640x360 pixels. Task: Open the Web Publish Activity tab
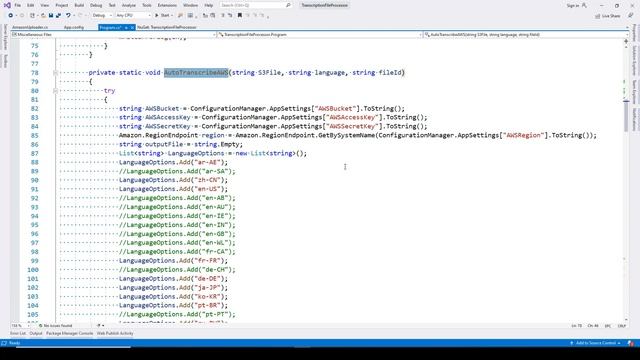coord(115,333)
